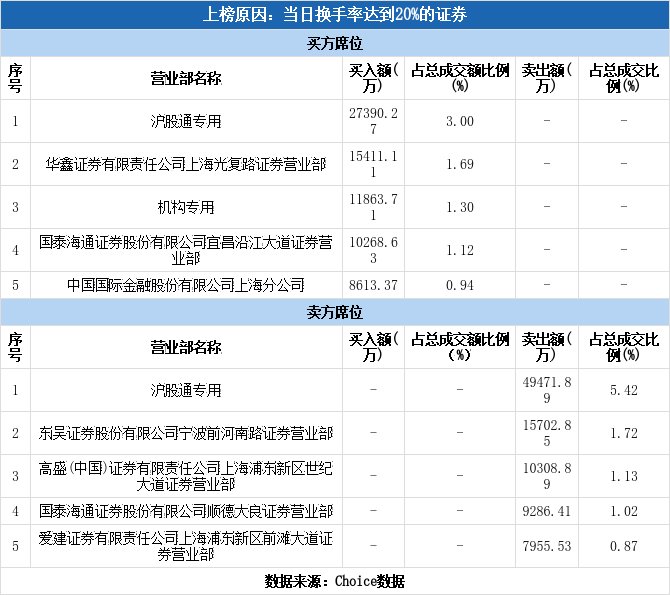Click 占总成交比例(%) header in seller table

pyautogui.click(x=624, y=347)
